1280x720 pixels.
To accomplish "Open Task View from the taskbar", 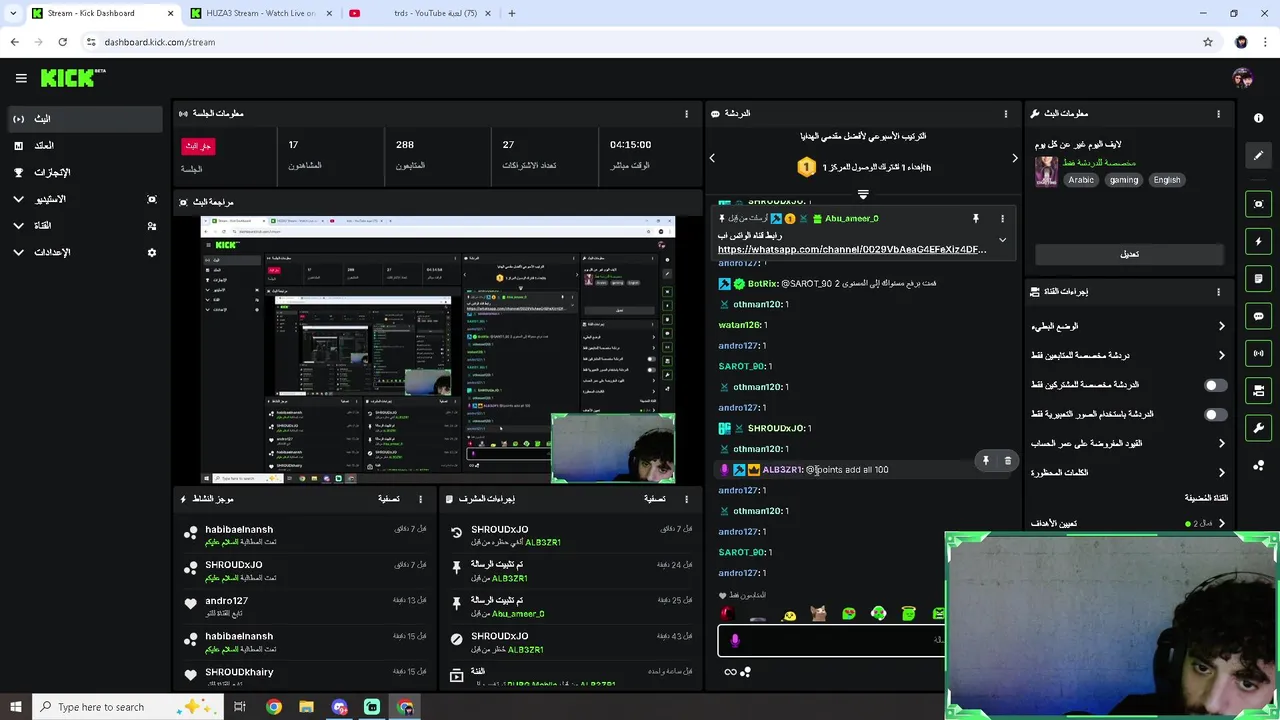I will (240, 707).
